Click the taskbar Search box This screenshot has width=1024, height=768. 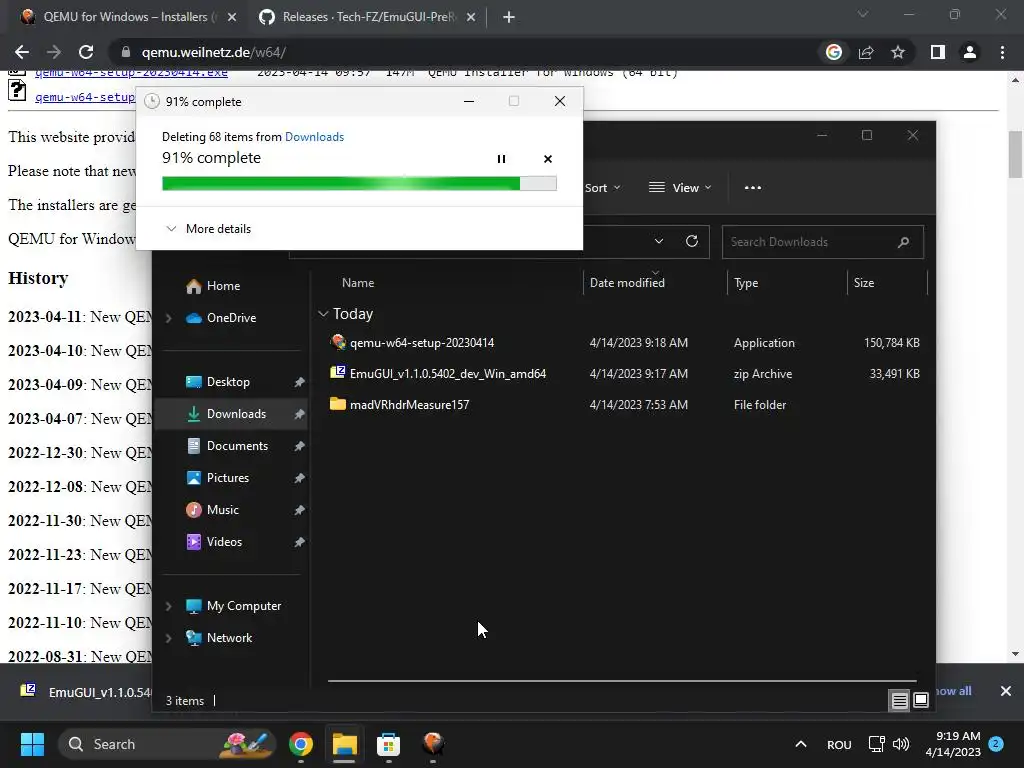(x=167, y=744)
